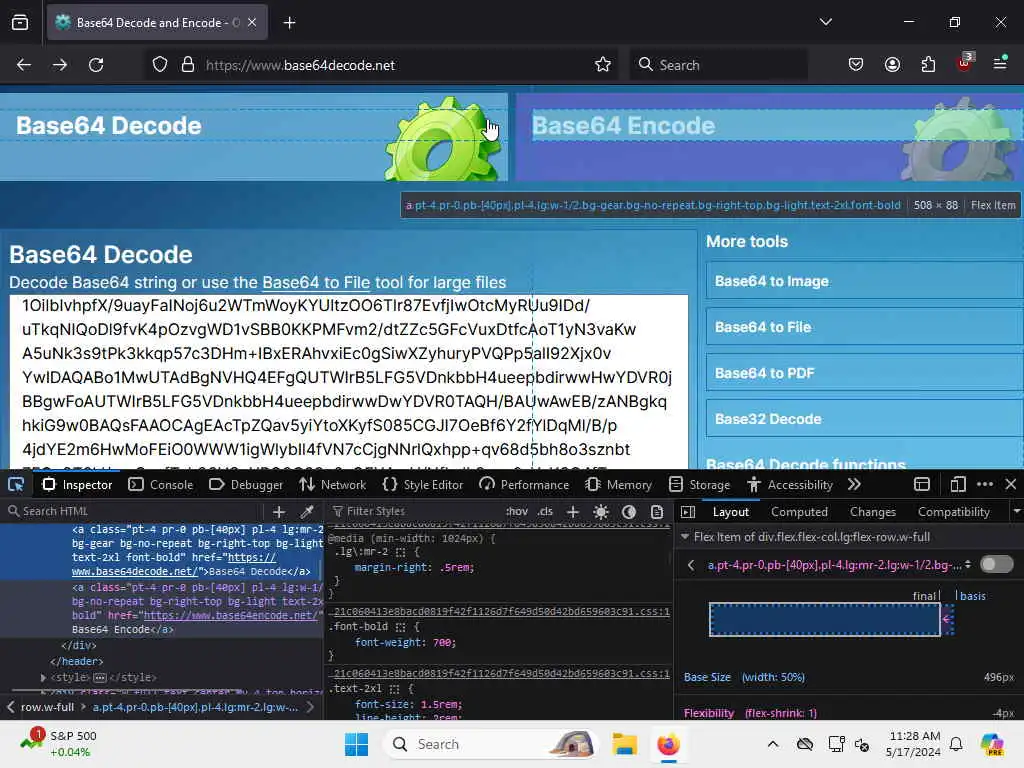This screenshot has width=1024, height=768.
Task: Follow the Base64 to File inline link
Action: point(316,283)
